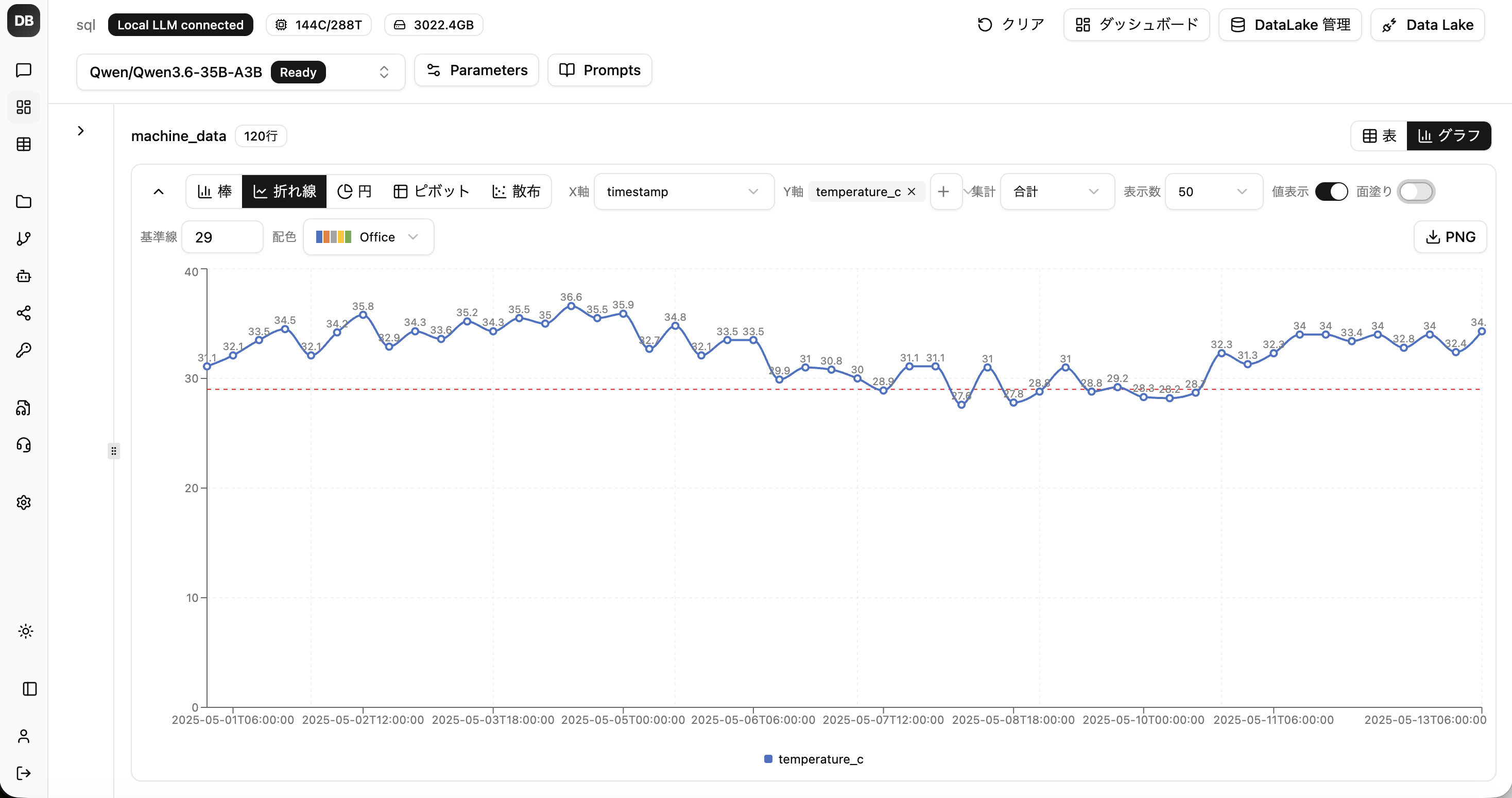This screenshot has width=1512, height=798.
Task: Click the Office color palette swatches
Action: point(333,236)
